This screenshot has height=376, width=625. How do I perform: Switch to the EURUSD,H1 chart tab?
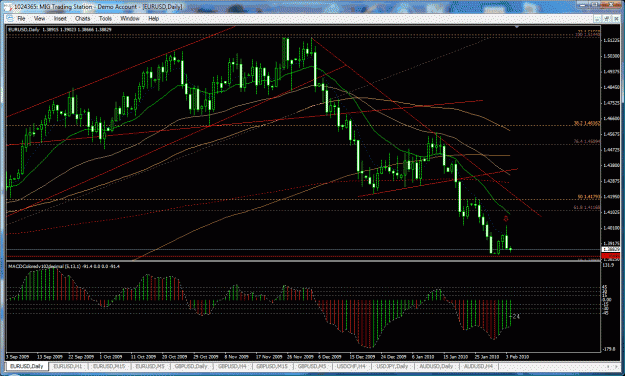(68, 366)
